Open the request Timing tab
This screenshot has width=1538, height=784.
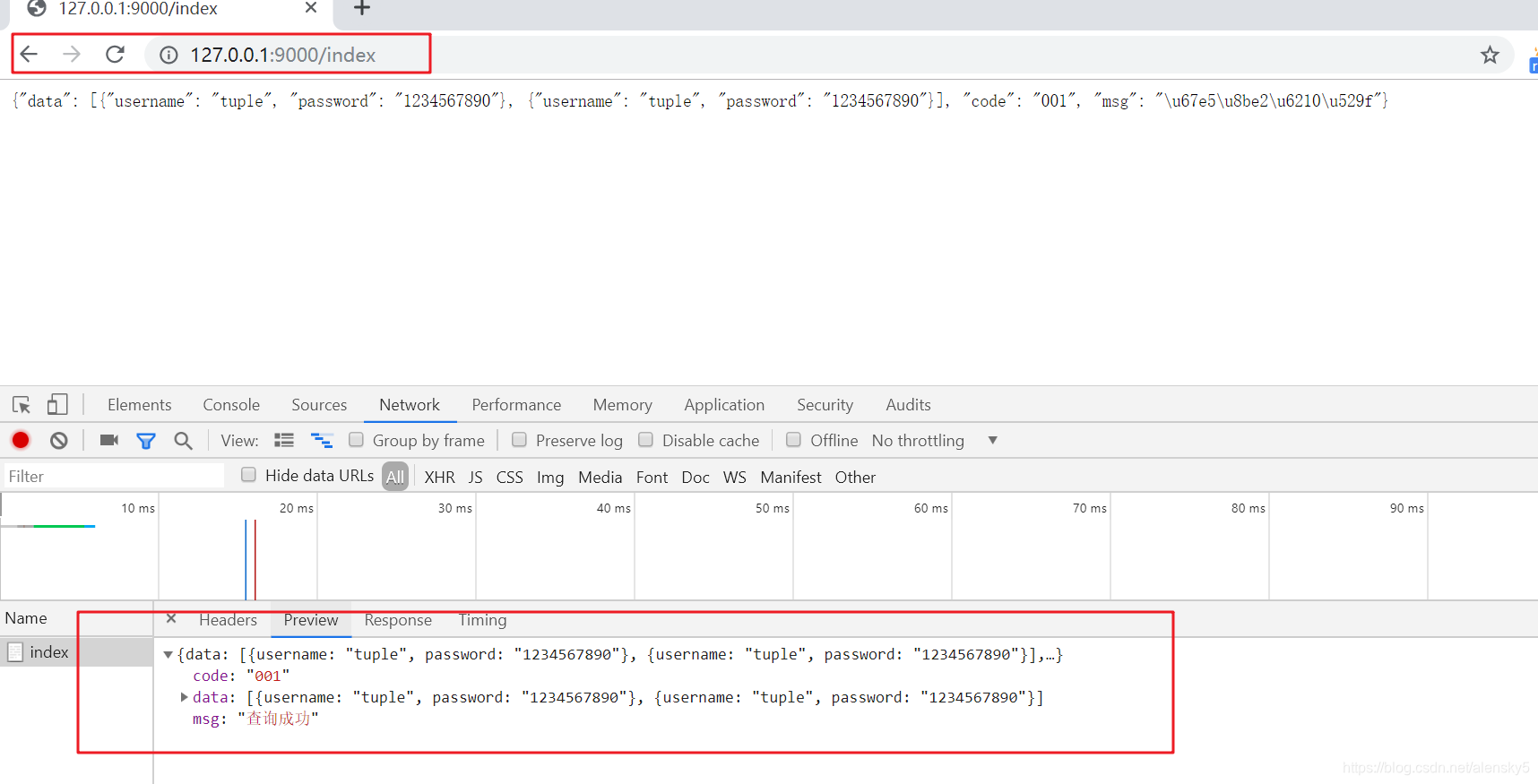(x=482, y=620)
